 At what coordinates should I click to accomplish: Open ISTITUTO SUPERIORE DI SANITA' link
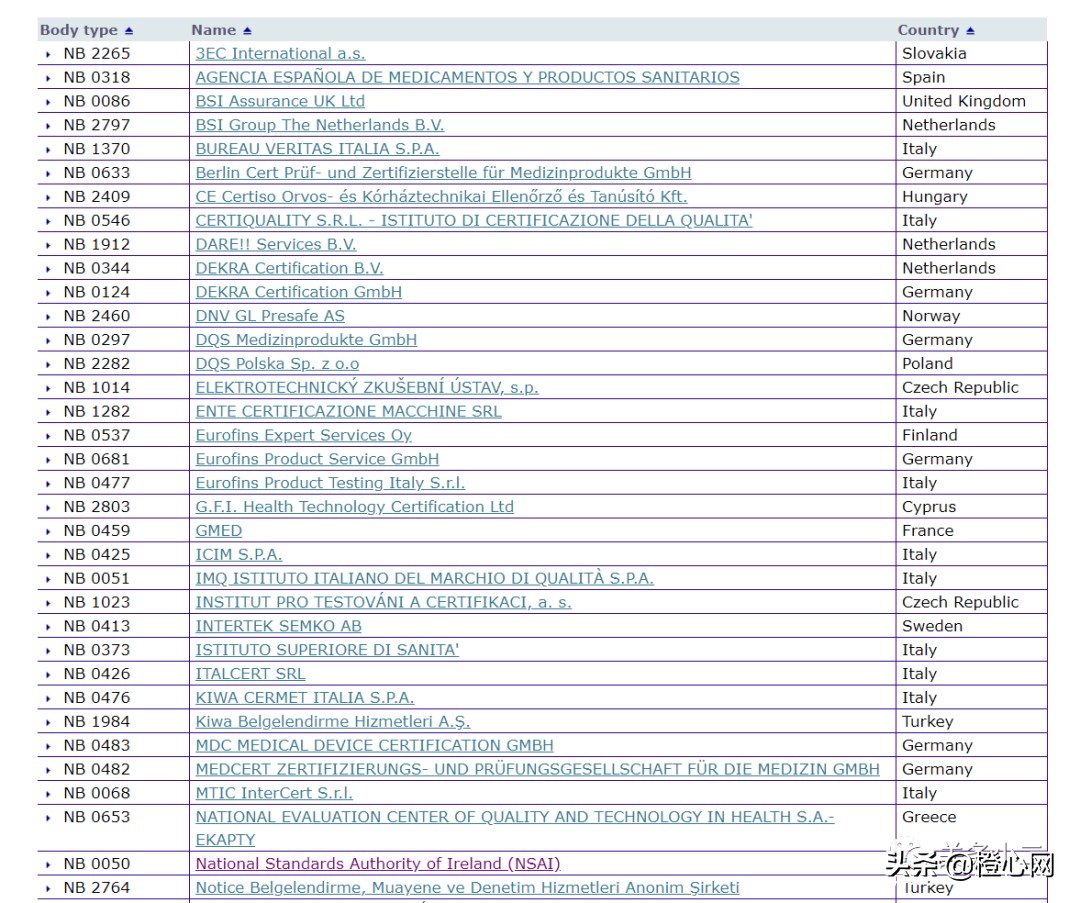(327, 650)
